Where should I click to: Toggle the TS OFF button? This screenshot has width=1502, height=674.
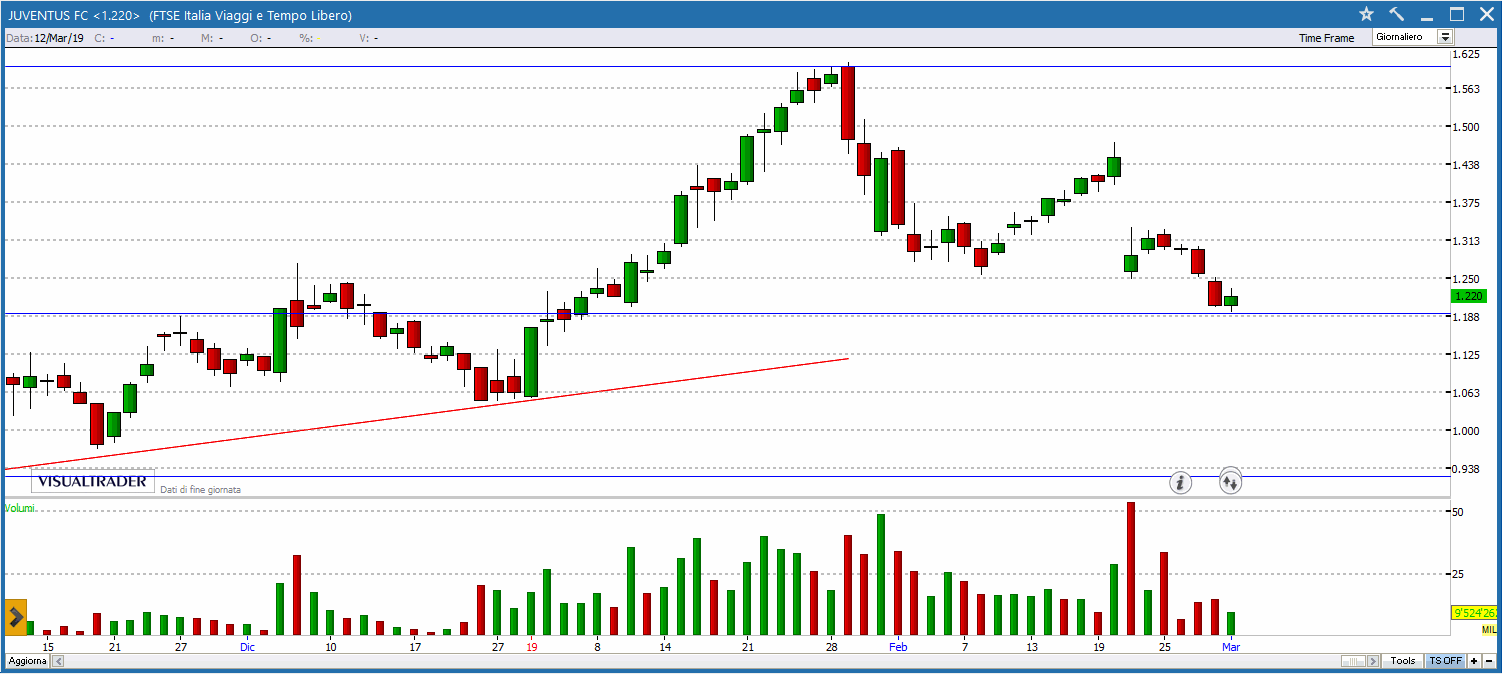coord(1445,661)
